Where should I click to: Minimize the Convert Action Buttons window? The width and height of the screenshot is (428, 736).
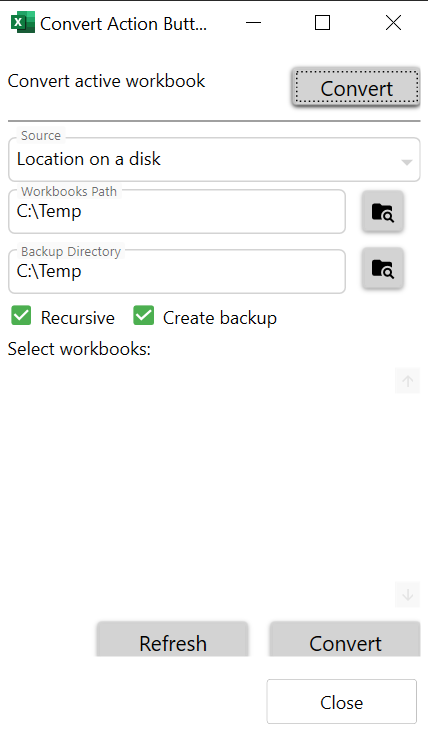pos(253,23)
